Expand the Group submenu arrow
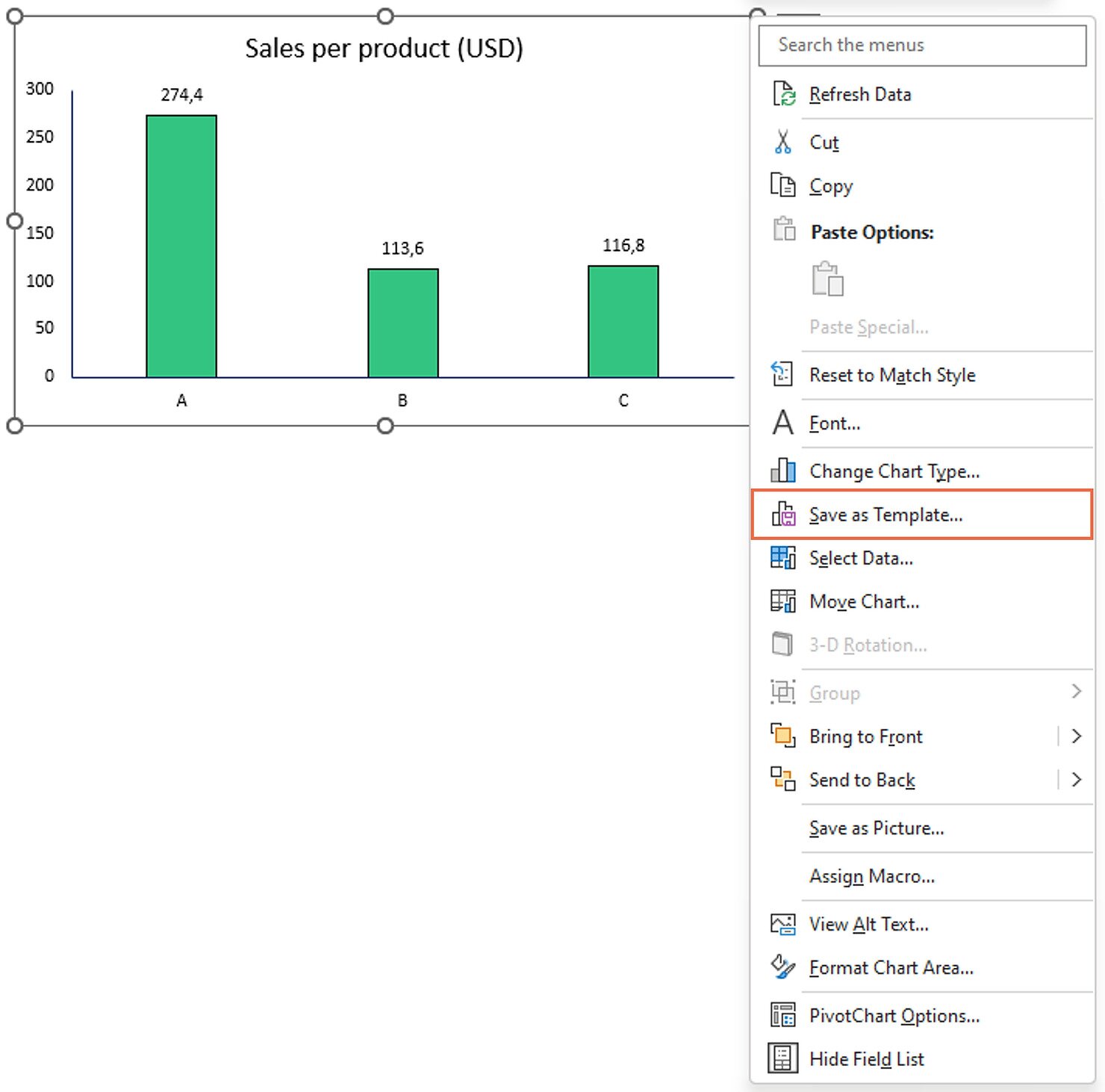Viewport: 1105px width, 1092px height. [x=1076, y=692]
